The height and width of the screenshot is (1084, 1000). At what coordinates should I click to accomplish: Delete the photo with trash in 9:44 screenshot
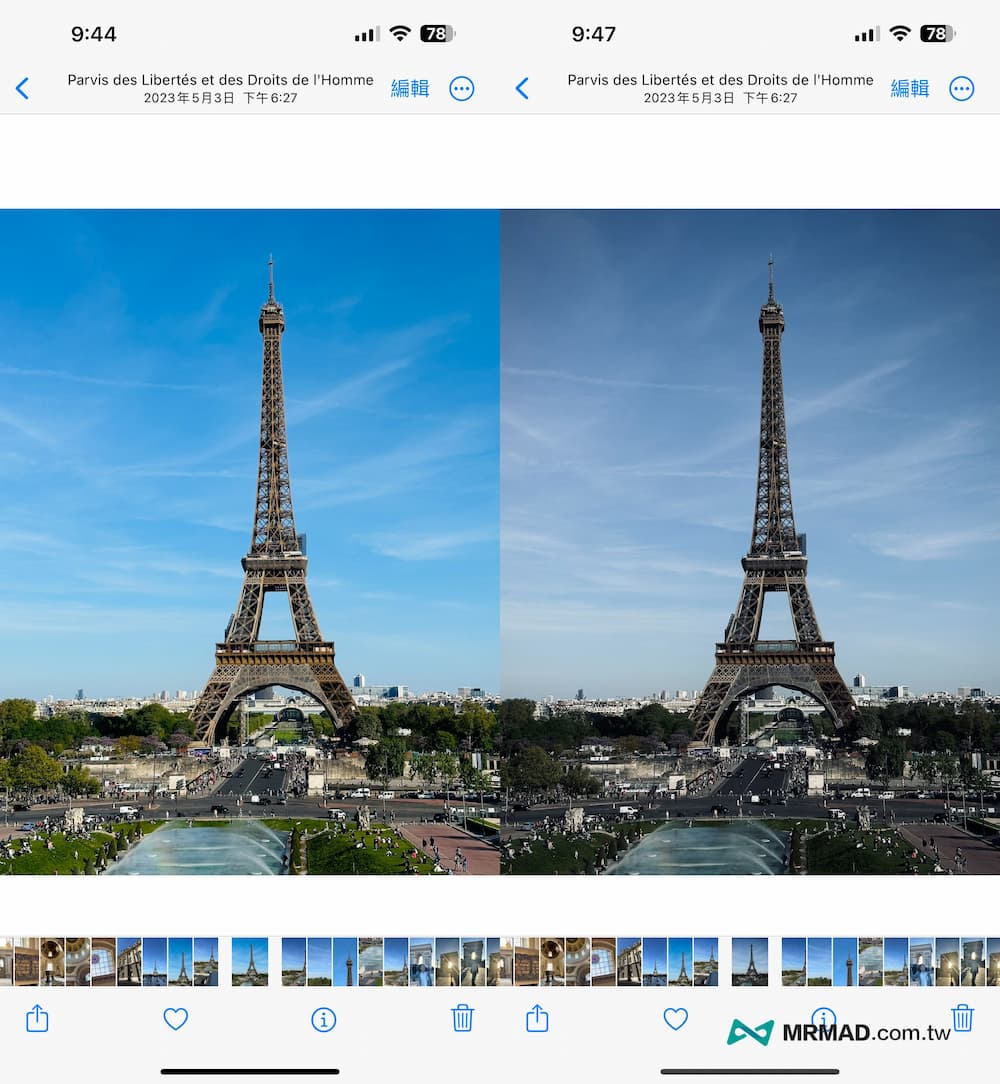point(463,1018)
